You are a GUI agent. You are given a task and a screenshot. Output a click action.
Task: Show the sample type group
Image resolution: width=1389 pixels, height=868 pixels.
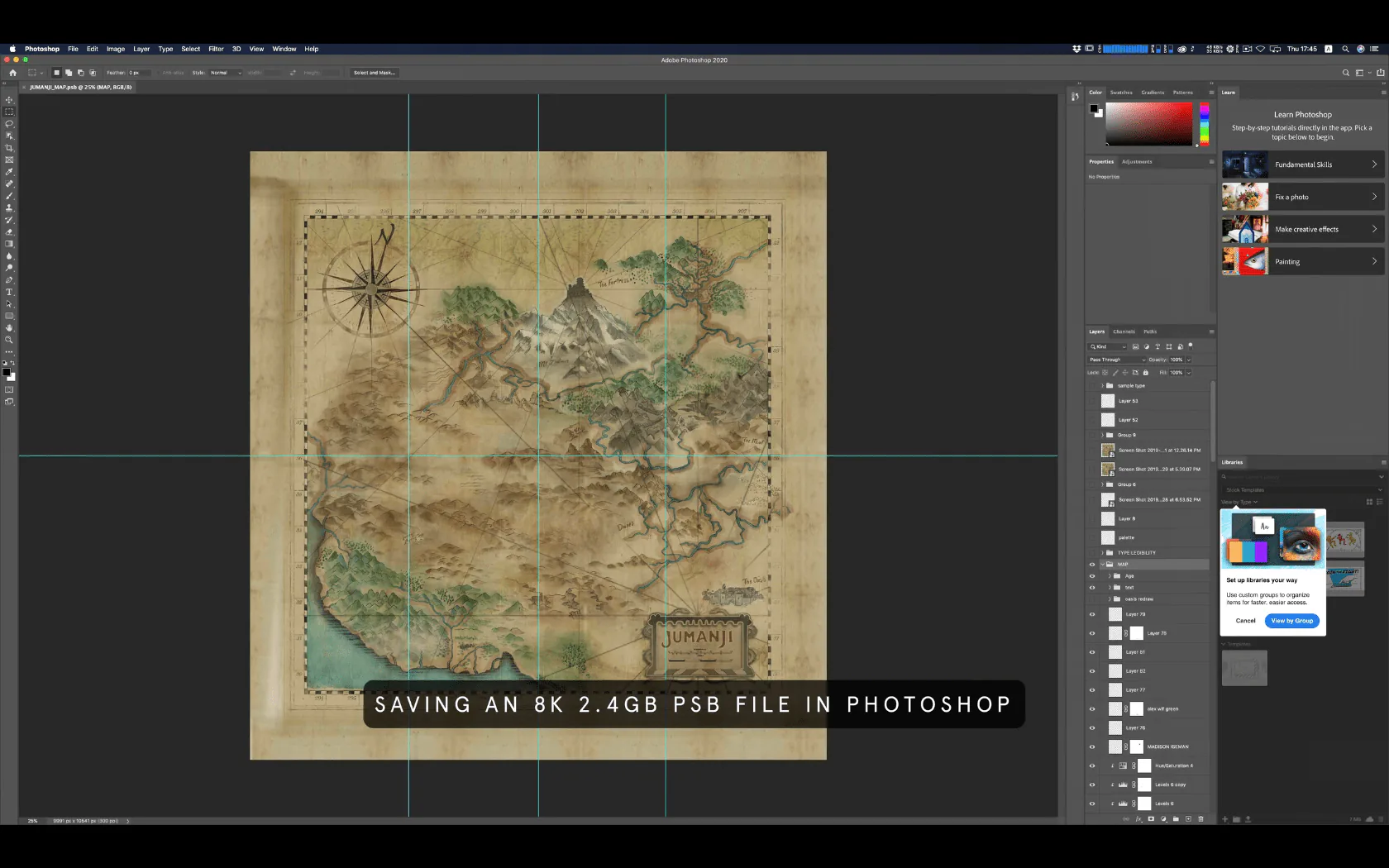[x=1091, y=385]
